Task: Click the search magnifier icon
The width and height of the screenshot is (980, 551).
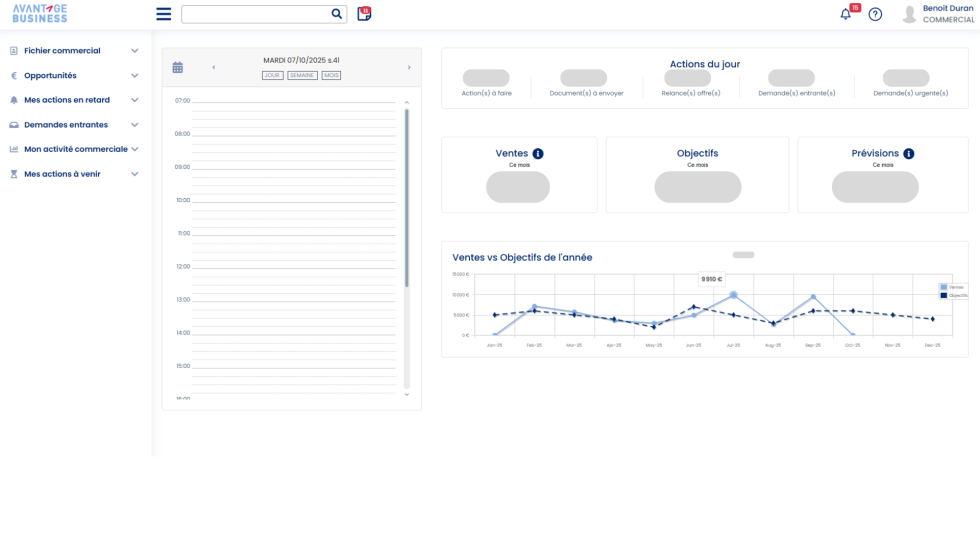Action: (336, 14)
